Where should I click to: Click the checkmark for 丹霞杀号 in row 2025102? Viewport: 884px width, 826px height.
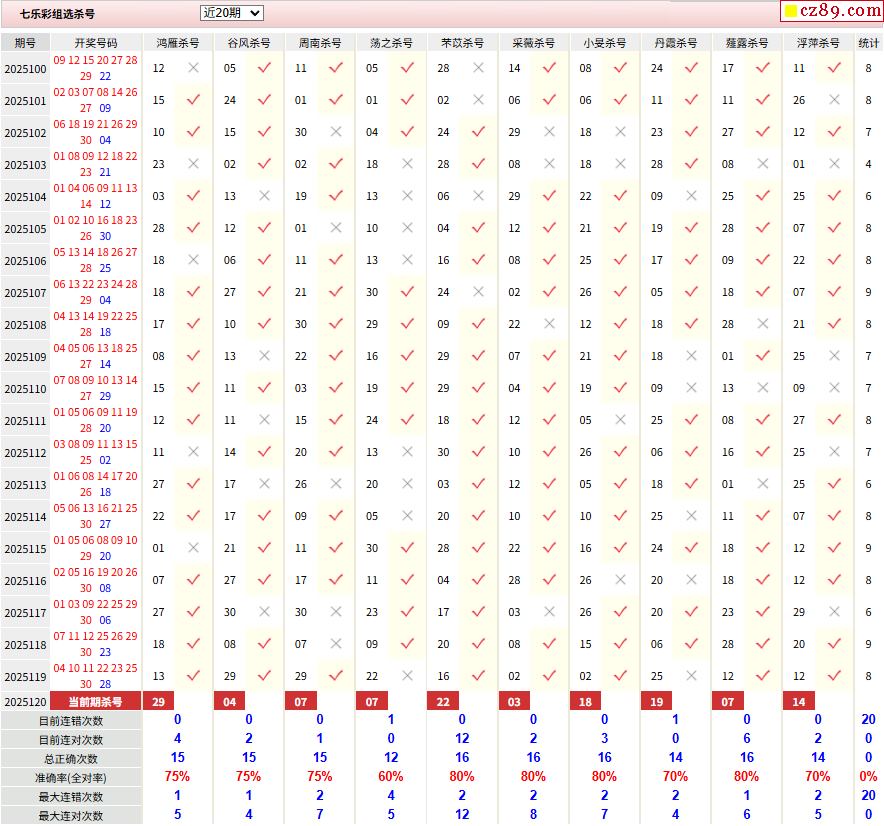pos(691,132)
